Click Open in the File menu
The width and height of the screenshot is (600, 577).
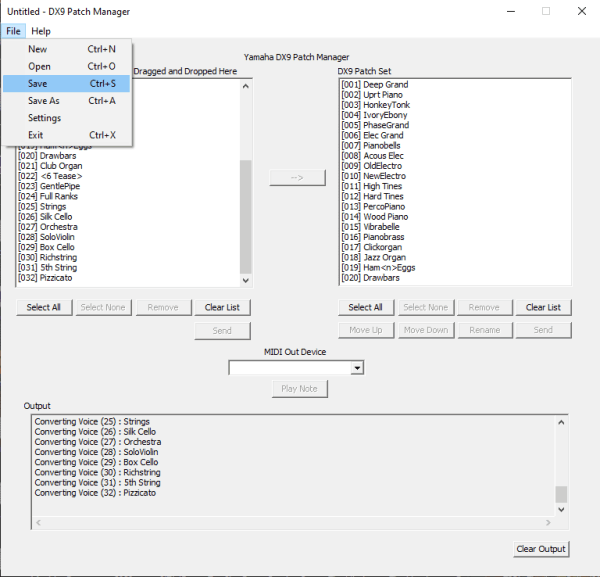39,67
